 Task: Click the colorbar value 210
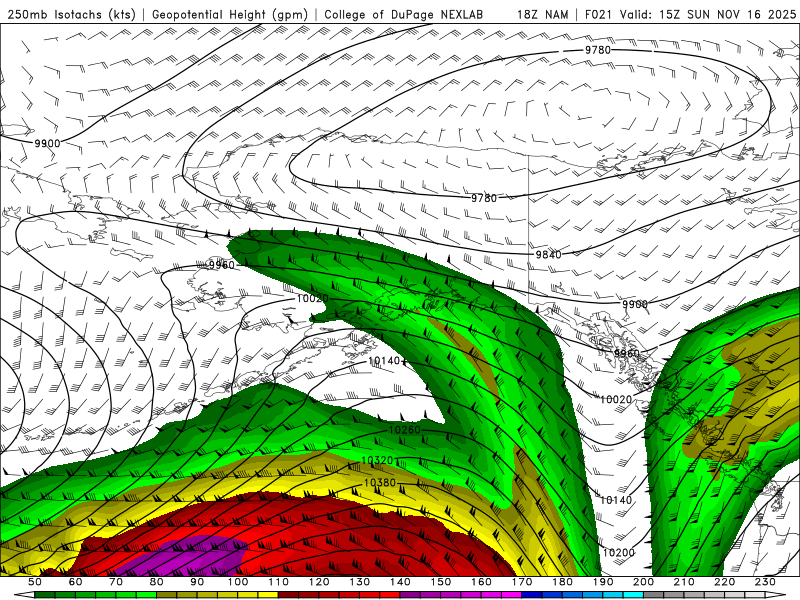click(x=685, y=582)
